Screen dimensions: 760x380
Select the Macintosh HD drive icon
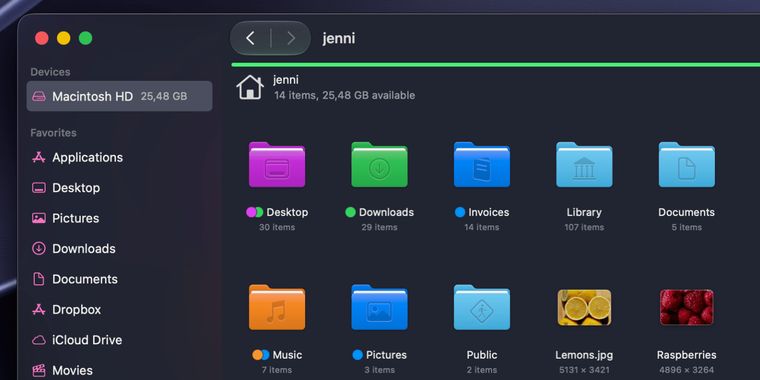pos(39,96)
